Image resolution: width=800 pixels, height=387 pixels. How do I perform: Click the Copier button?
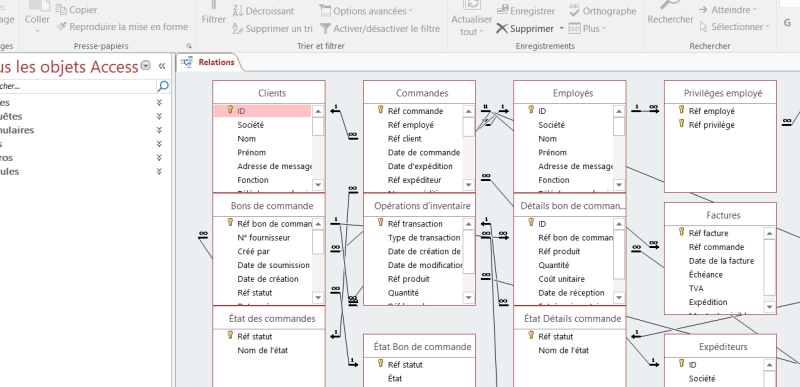(77, 10)
